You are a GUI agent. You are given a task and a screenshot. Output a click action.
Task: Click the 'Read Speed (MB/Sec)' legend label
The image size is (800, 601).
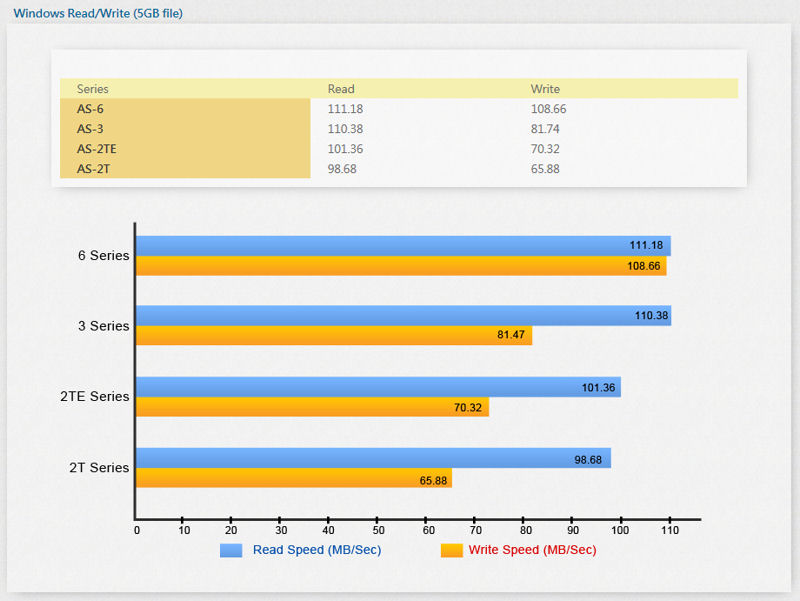[317, 550]
